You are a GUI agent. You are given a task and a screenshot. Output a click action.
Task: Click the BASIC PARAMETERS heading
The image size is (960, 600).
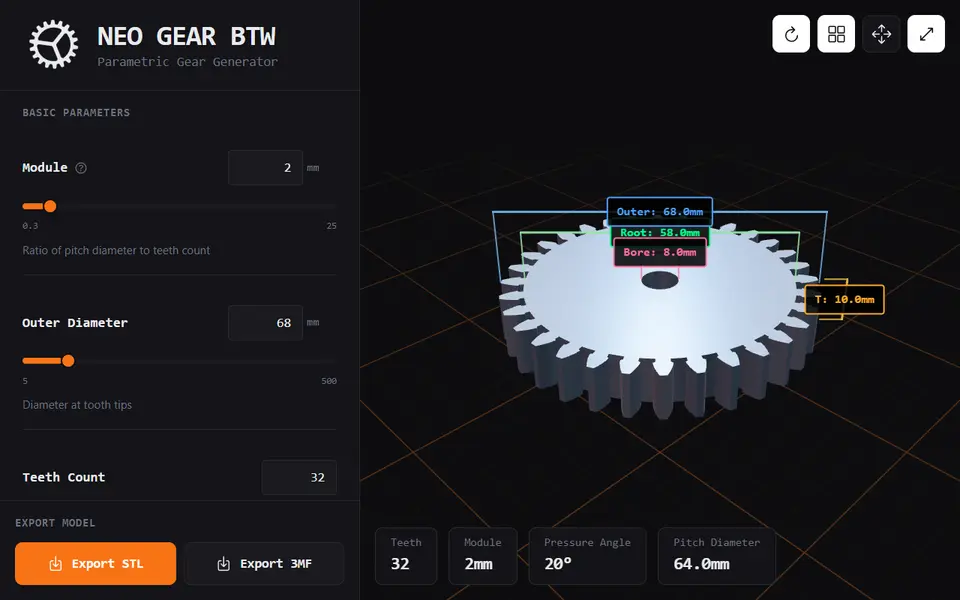pyautogui.click(x=76, y=113)
